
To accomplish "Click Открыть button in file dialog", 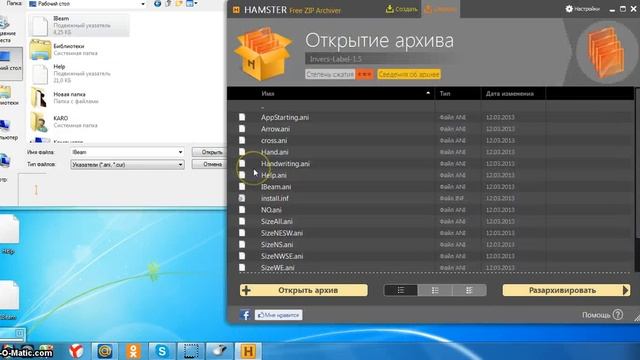I will (209, 152).
